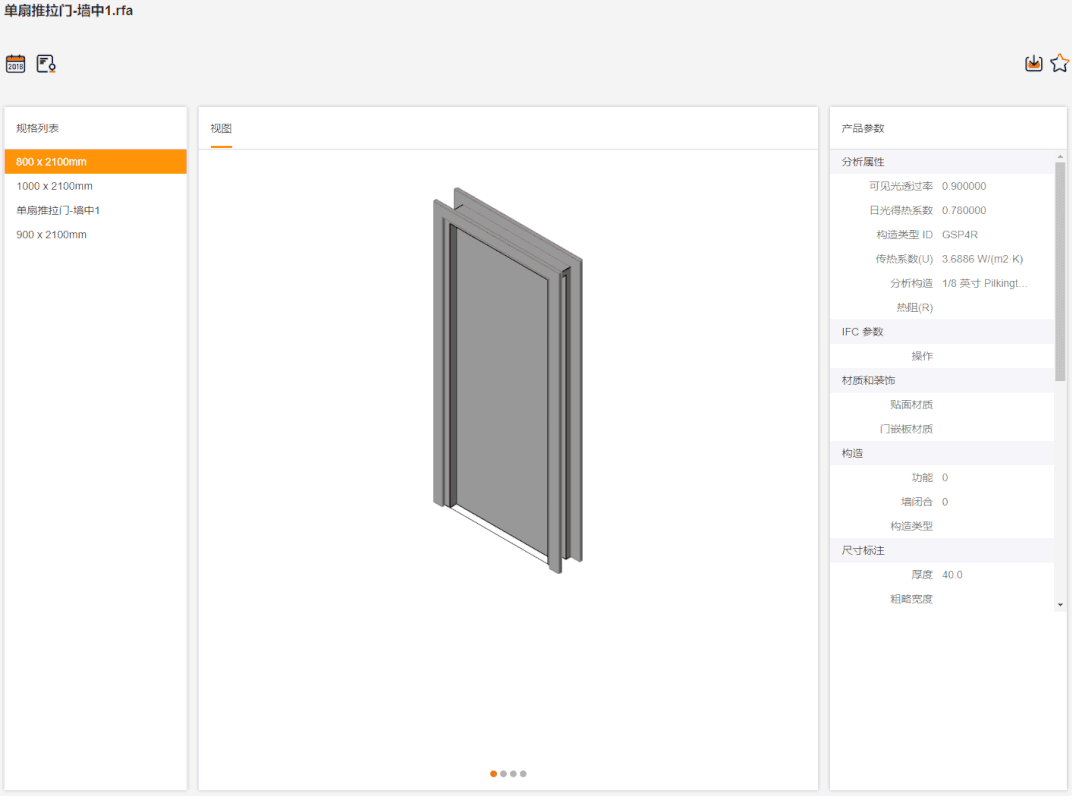Click the 2018 version calendar icon

click(15, 64)
